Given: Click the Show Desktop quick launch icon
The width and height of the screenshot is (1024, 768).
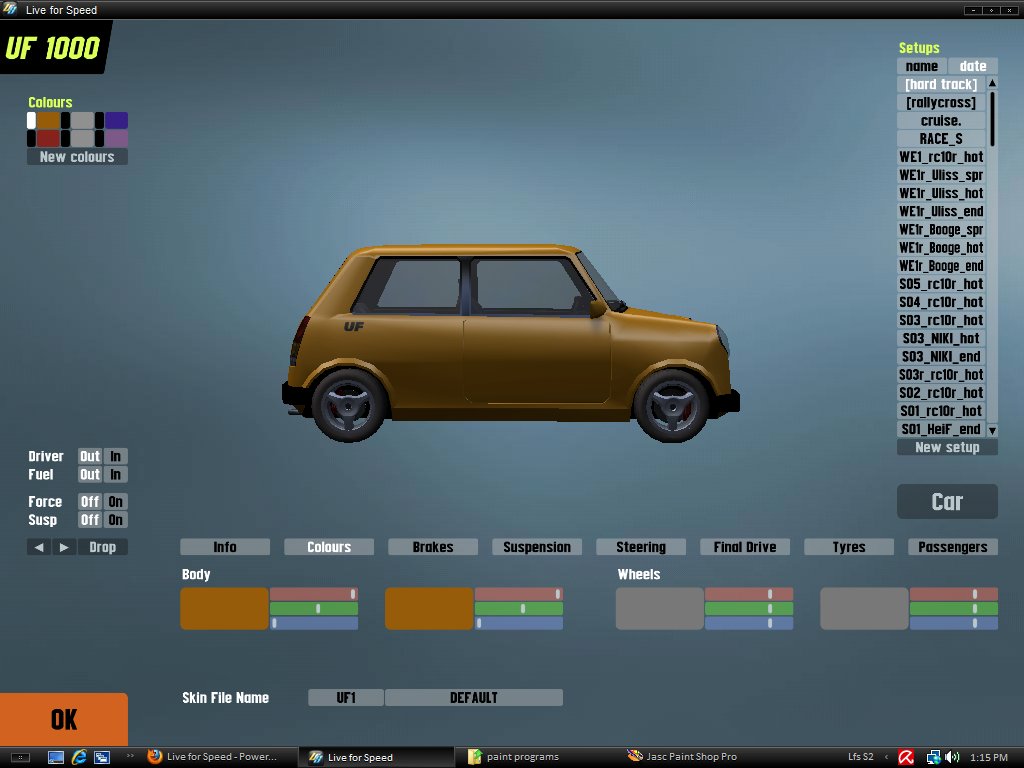Looking at the screenshot, I should click(x=56, y=757).
